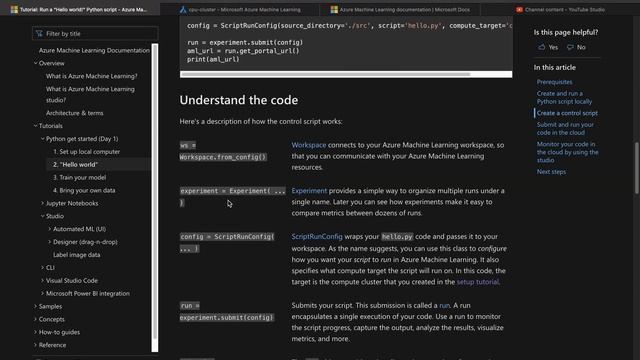Click print(aml_url) line in code block
The image size is (640, 360).
pyautogui.click(x=213, y=59)
